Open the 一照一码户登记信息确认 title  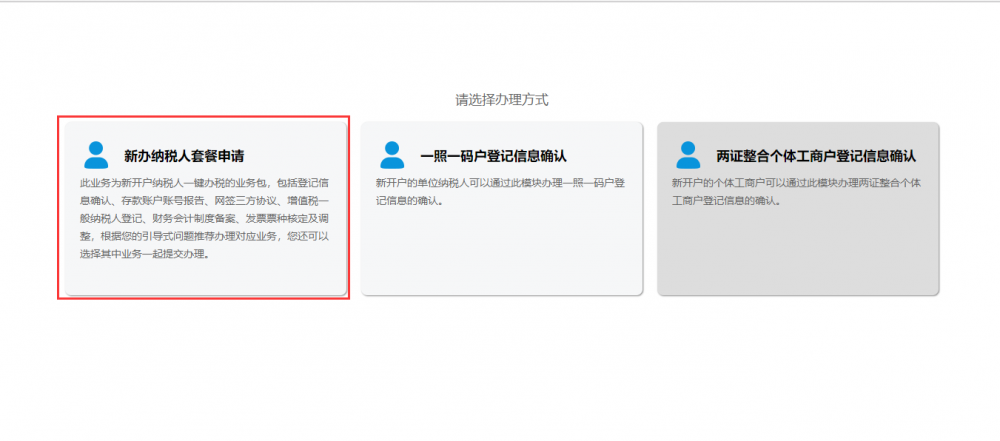pyautogui.click(x=493, y=157)
